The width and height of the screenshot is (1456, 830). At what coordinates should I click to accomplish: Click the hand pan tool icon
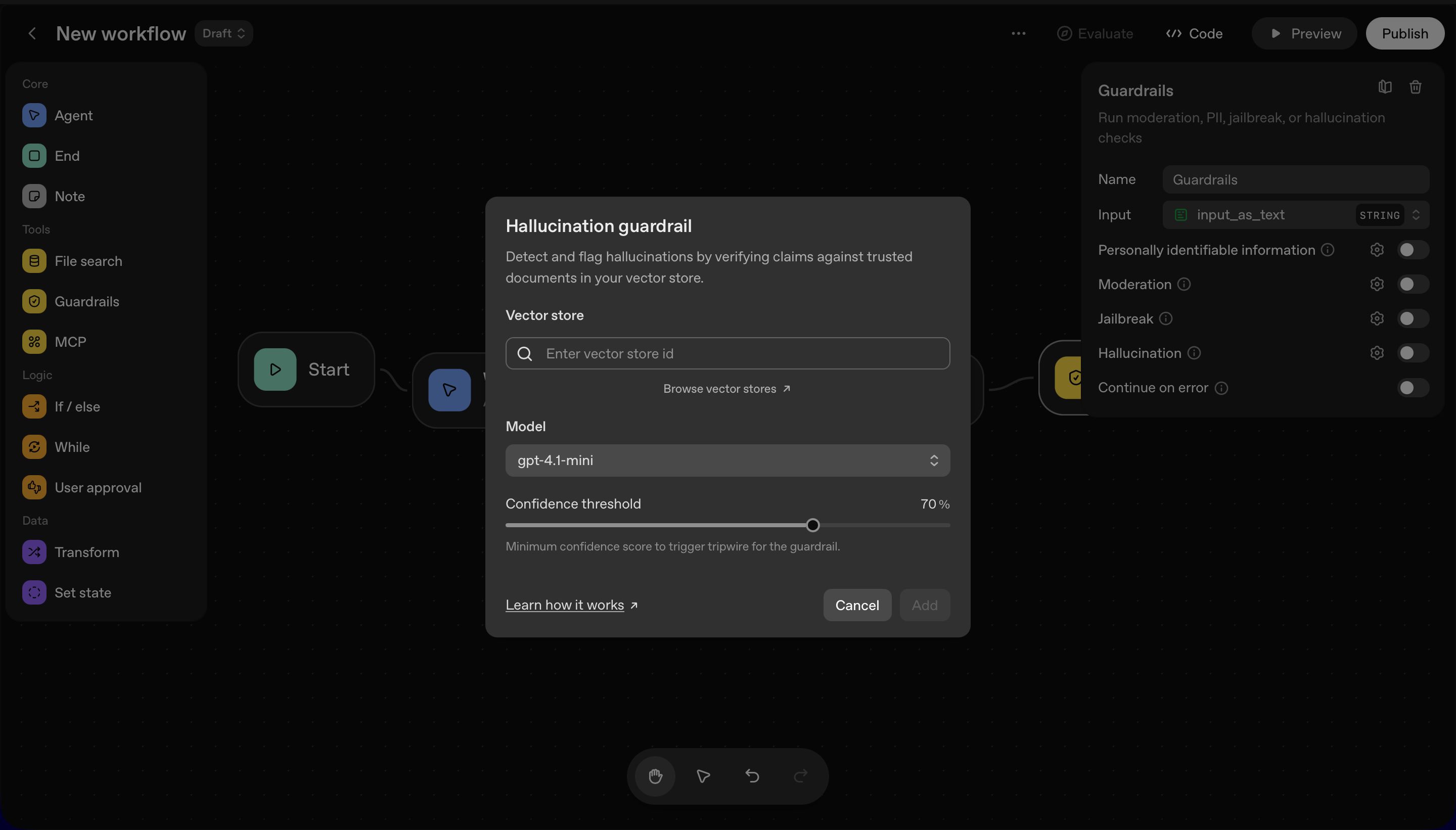655,776
